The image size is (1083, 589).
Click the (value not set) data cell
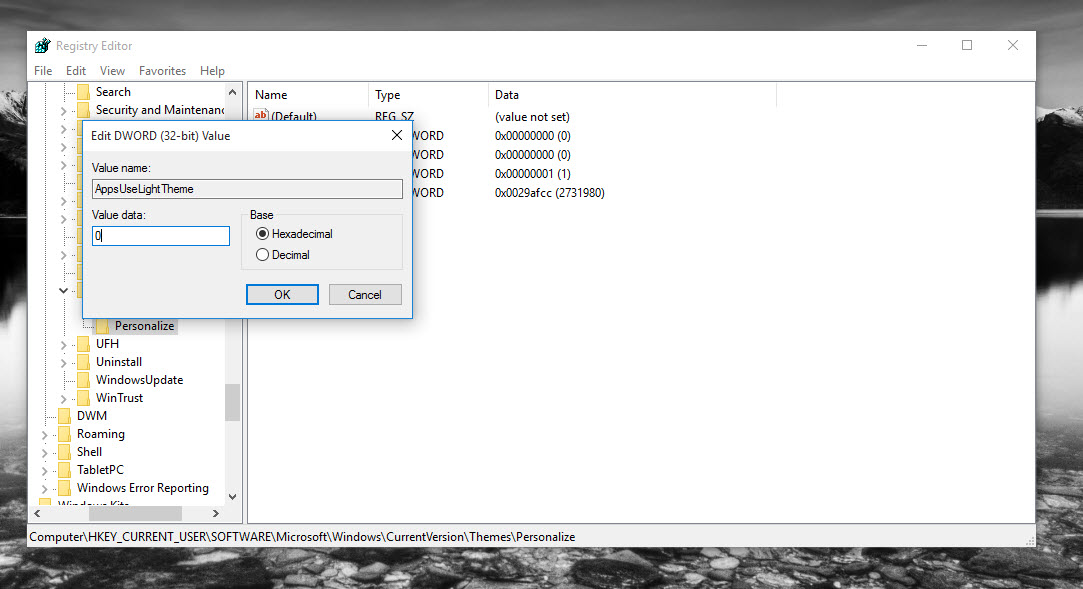pos(532,117)
